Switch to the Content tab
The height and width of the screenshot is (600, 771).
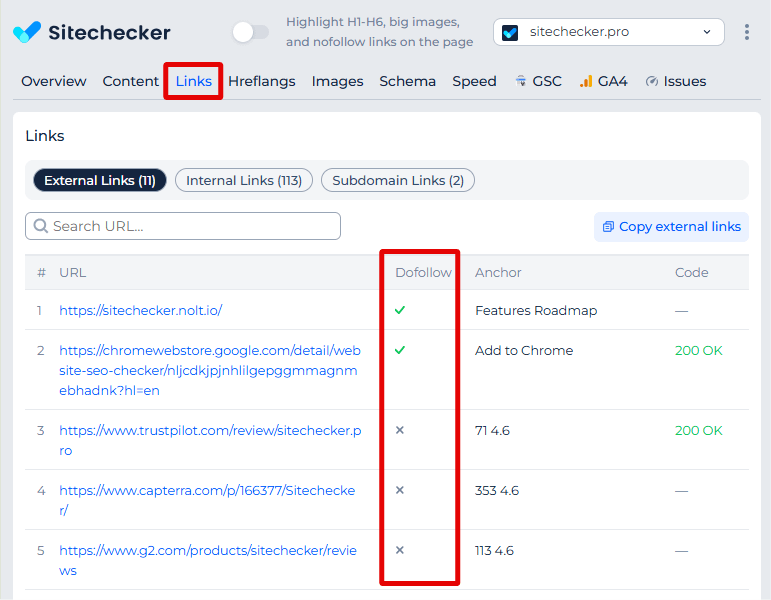tap(130, 81)
